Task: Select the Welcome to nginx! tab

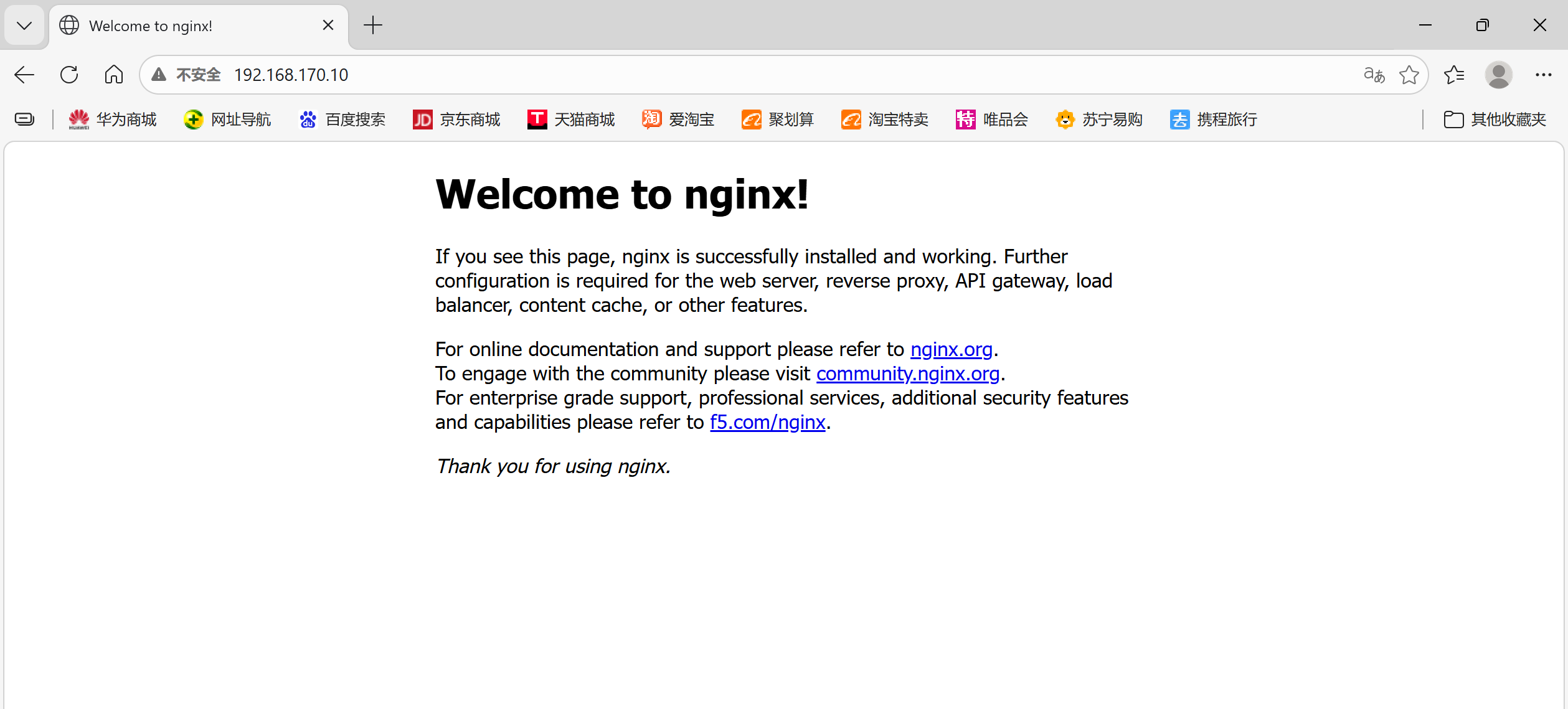Action: coord(187,26)
